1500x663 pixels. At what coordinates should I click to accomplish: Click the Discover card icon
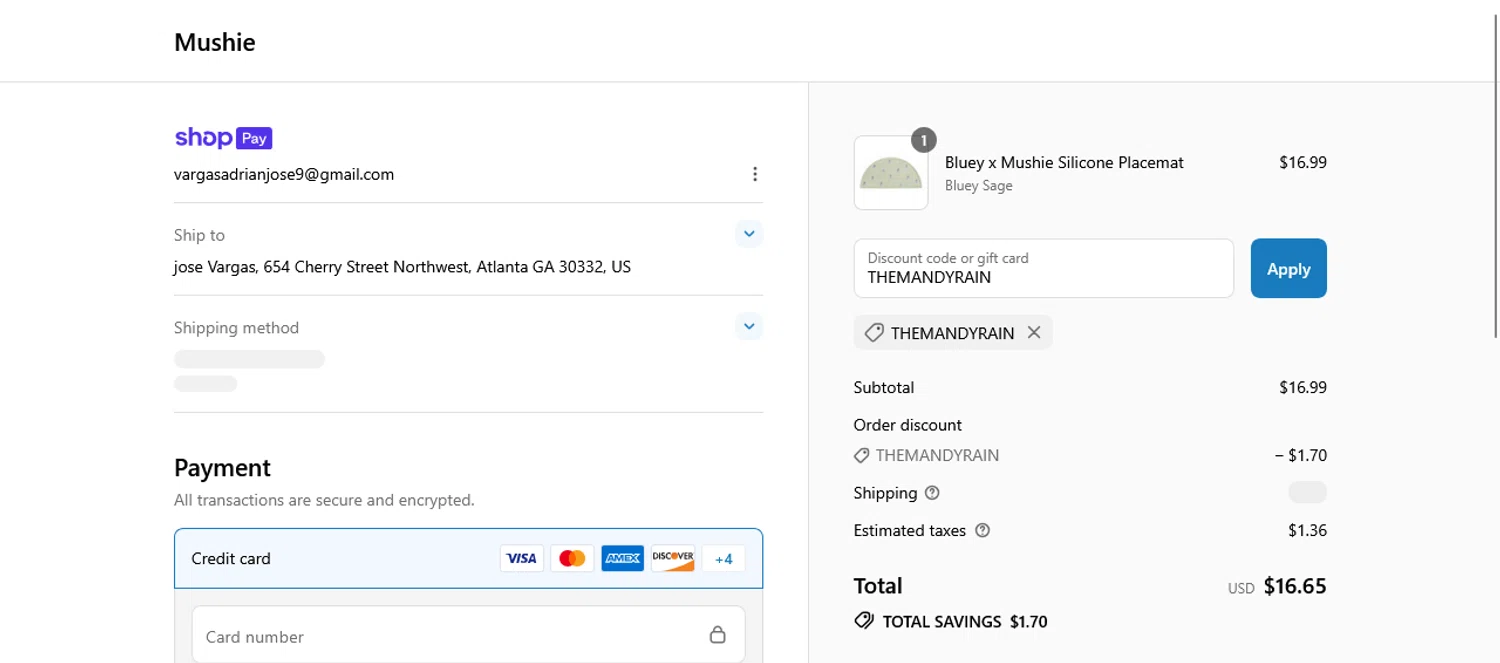coord(673,558)
